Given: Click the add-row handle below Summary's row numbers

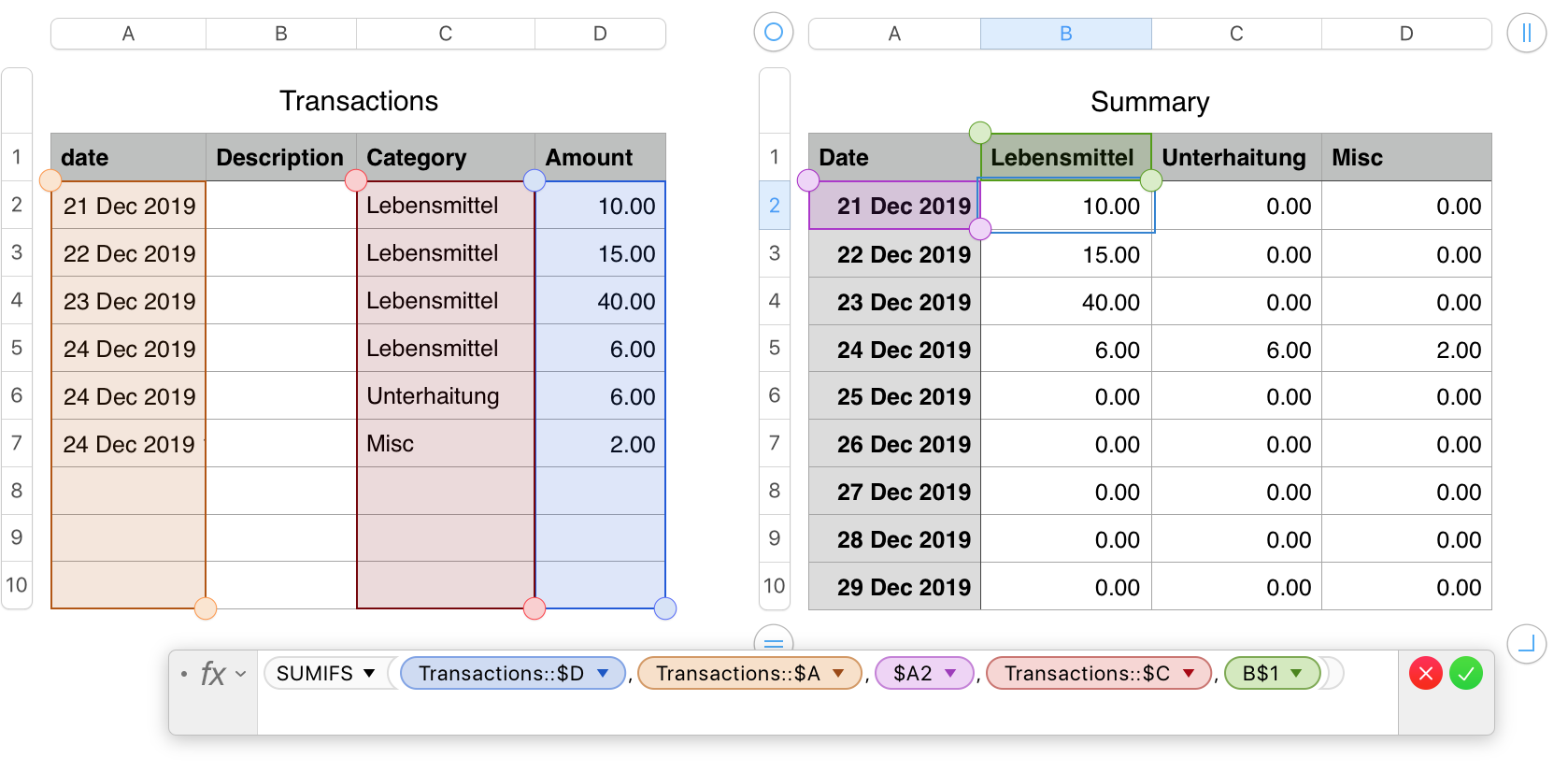Looking at the screenshot, I should pyautogui.click(x=774, y=642).
